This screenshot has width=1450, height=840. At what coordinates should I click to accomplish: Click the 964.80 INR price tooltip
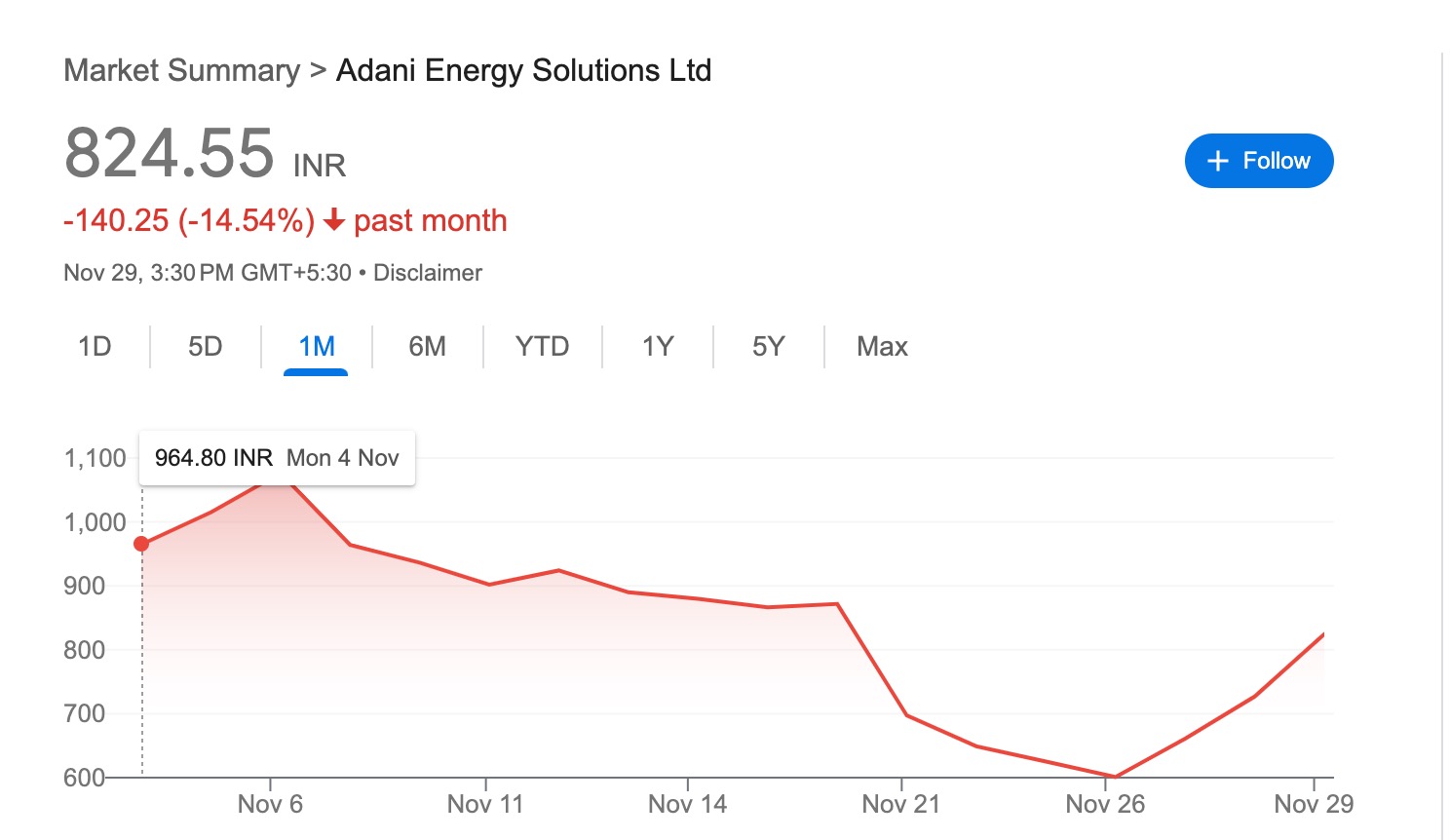click(277, 458)
